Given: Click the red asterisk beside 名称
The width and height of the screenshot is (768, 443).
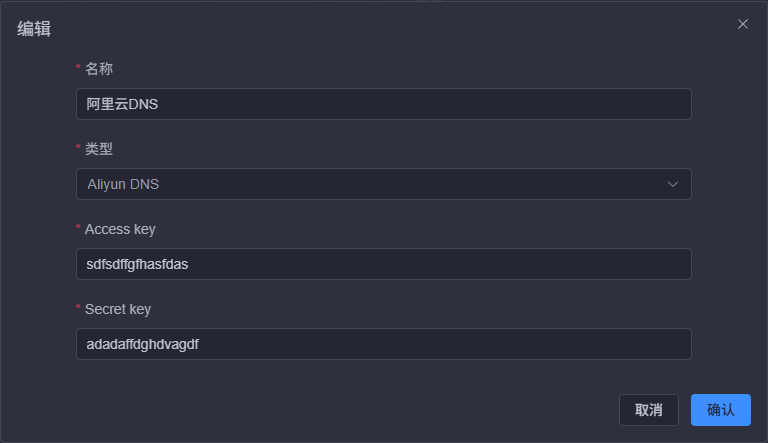Looking at the screenshot, I should [x=79, y=69].
